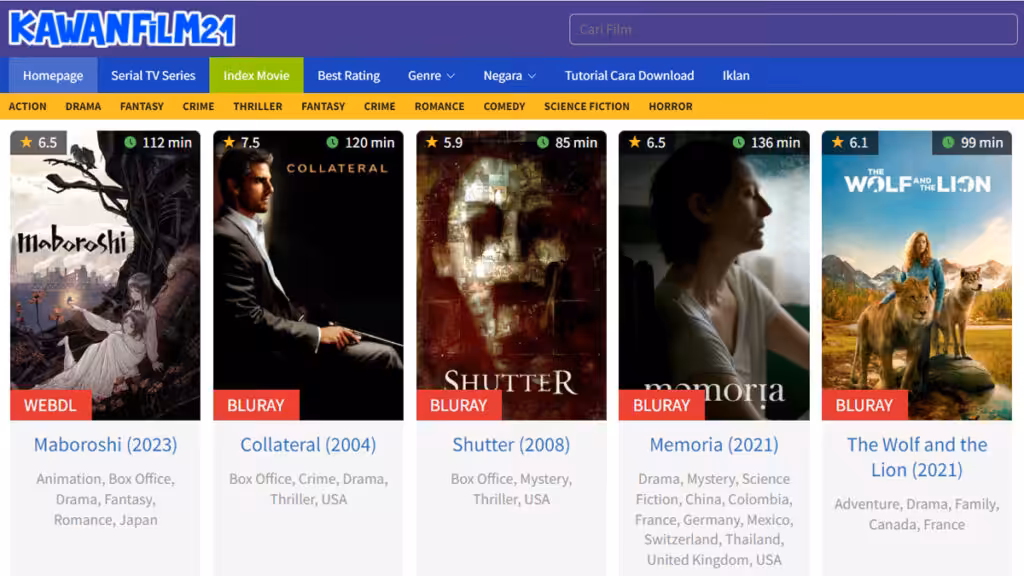This screenshot has height=576, width=1024.
Task: Expand the Genre dropdown menu
Action: coord(431,75)
